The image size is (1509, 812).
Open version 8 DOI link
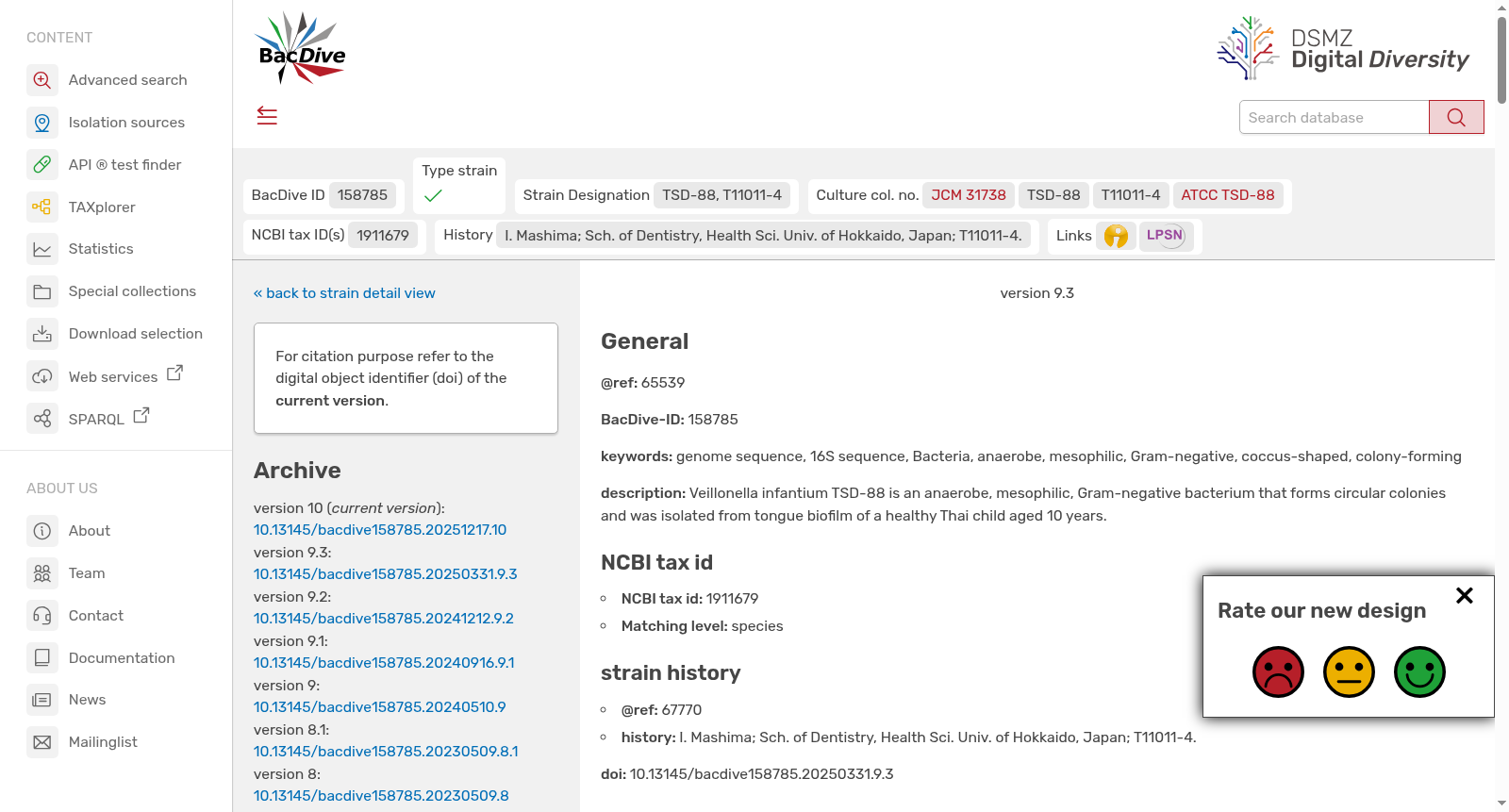[381, 796]
